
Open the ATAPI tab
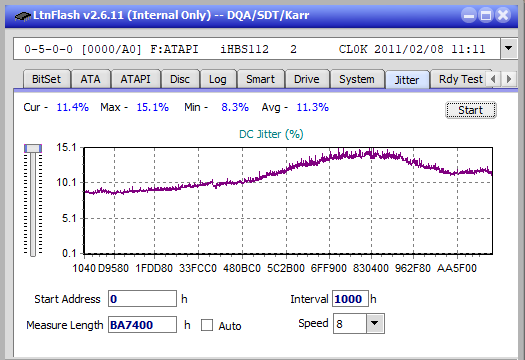coord(135,79)
